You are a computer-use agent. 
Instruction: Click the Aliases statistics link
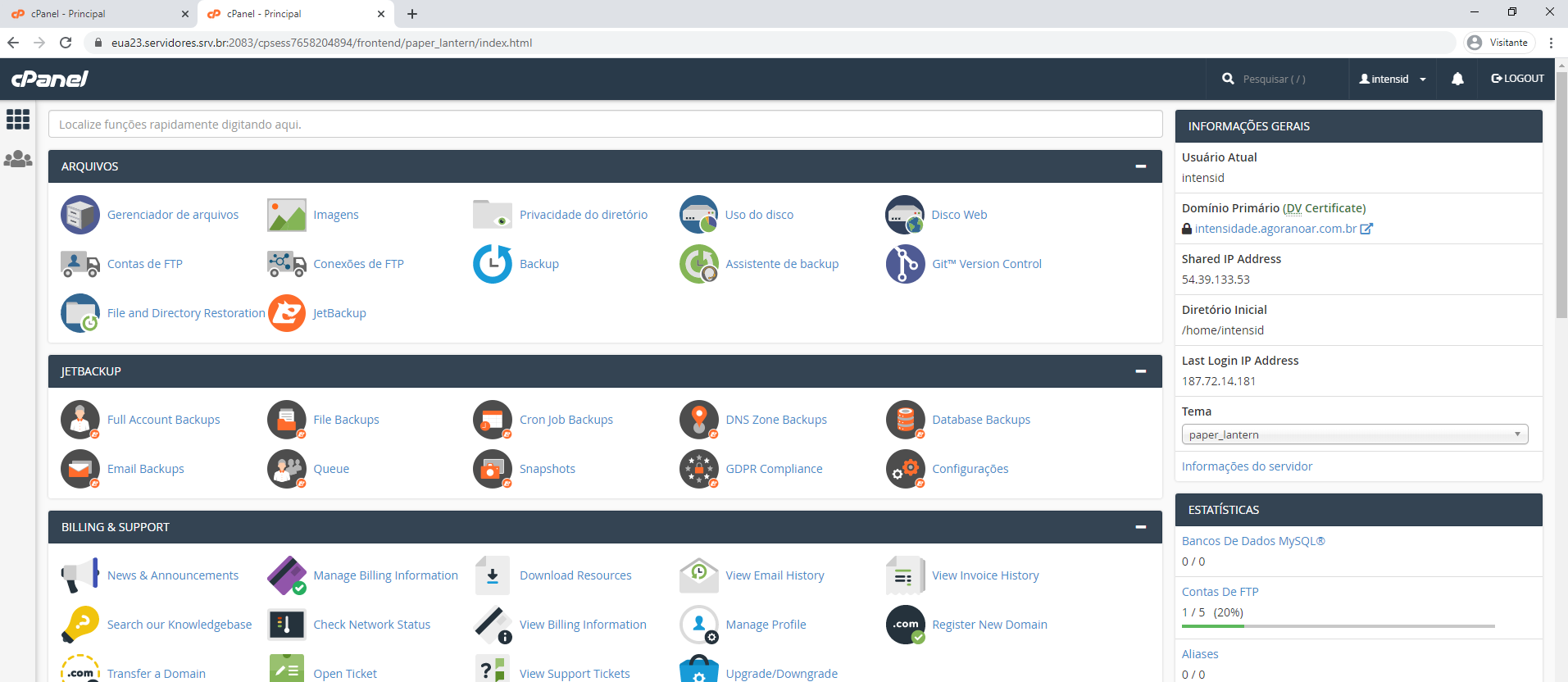[x=1200, y=654]
